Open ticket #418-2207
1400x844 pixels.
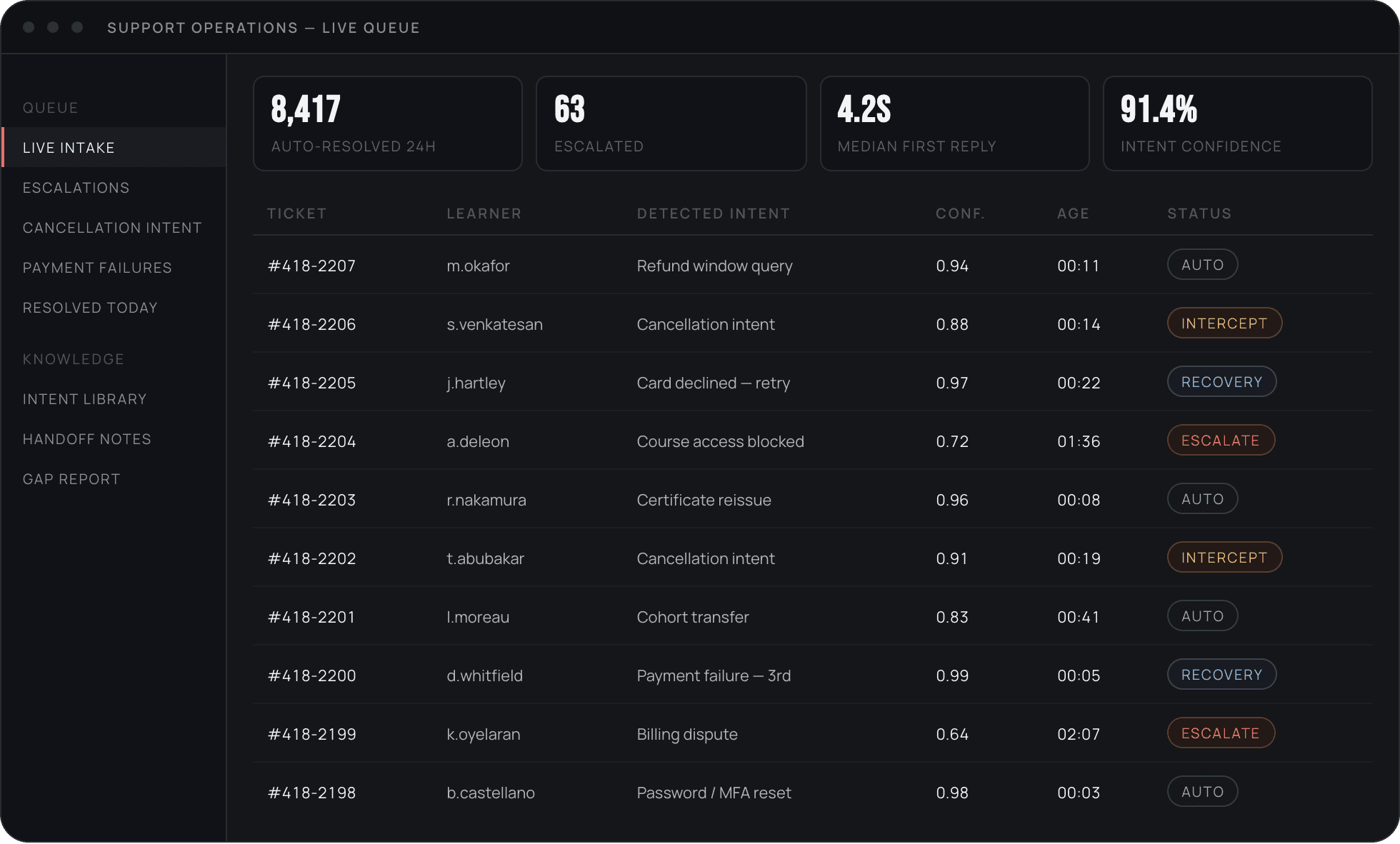tap(311, 266)
